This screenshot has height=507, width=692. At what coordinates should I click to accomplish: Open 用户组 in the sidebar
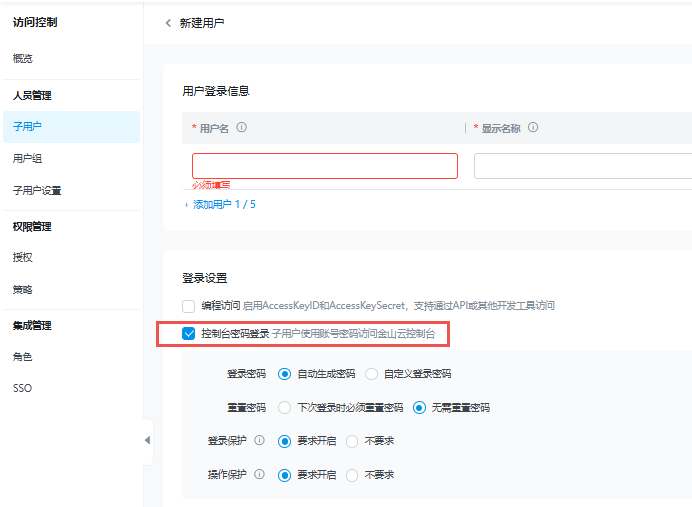(x=27, y=158)
